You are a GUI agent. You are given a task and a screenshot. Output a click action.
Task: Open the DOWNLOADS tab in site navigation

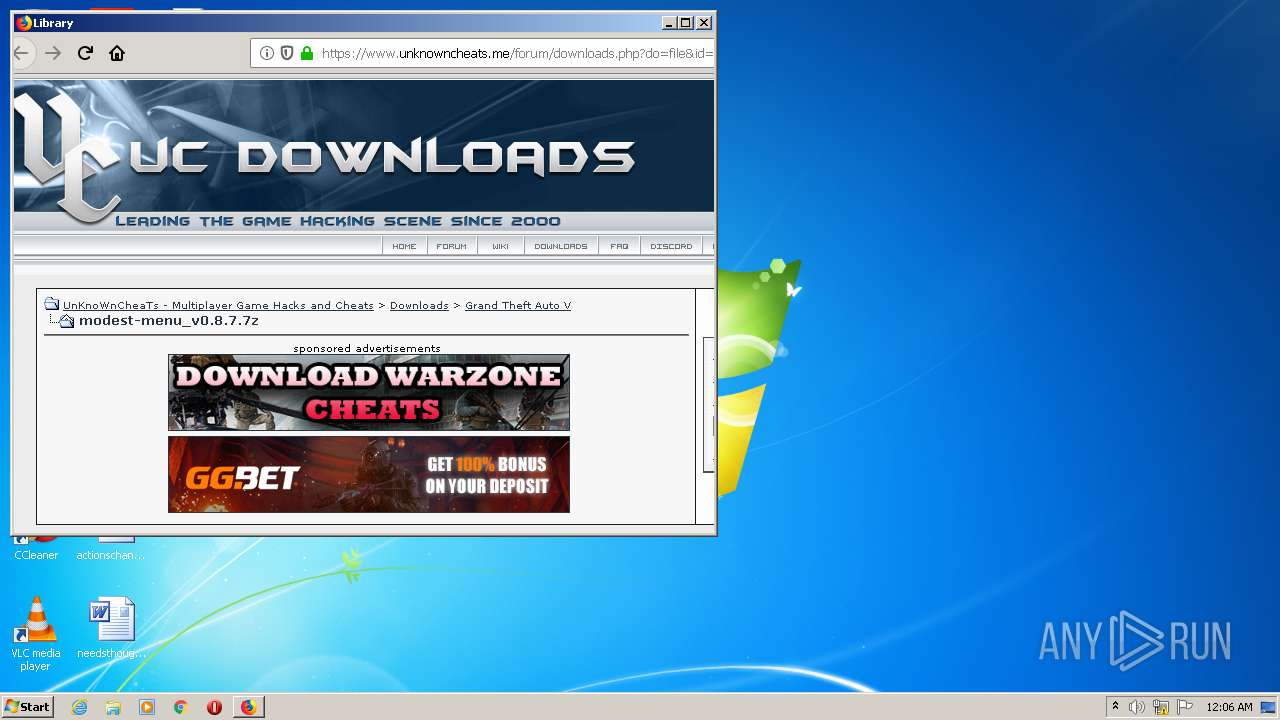coord(561,246)
